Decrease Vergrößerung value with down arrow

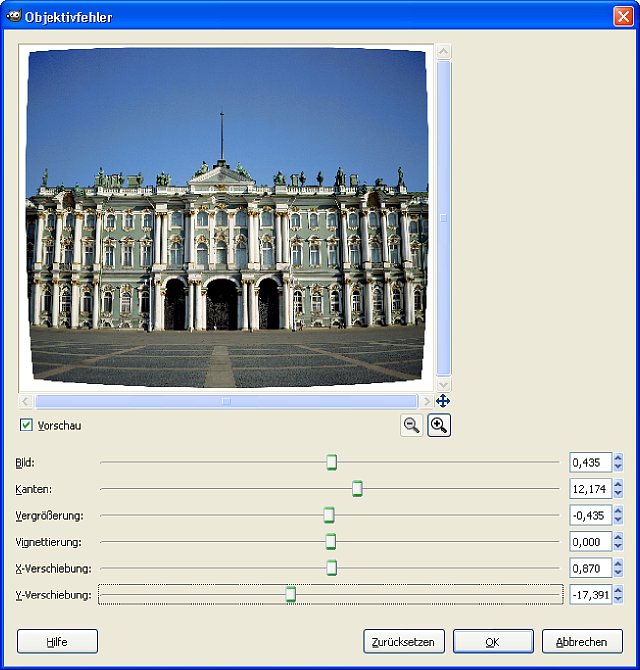(x=618, y=520)
